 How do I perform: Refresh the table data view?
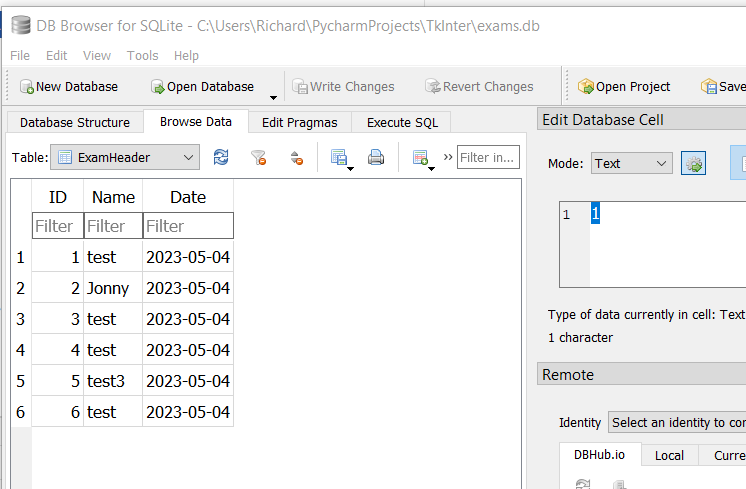tap(221, 157)
